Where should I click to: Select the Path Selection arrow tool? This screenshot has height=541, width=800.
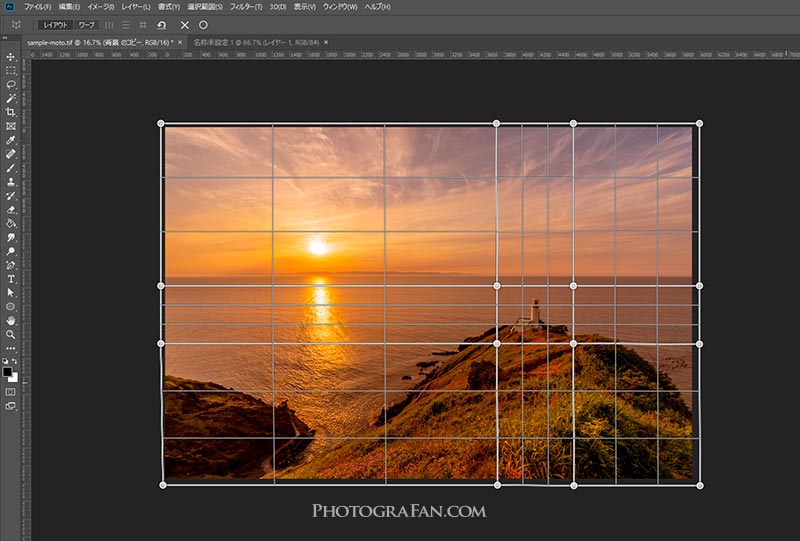click(x=10, y=293)
